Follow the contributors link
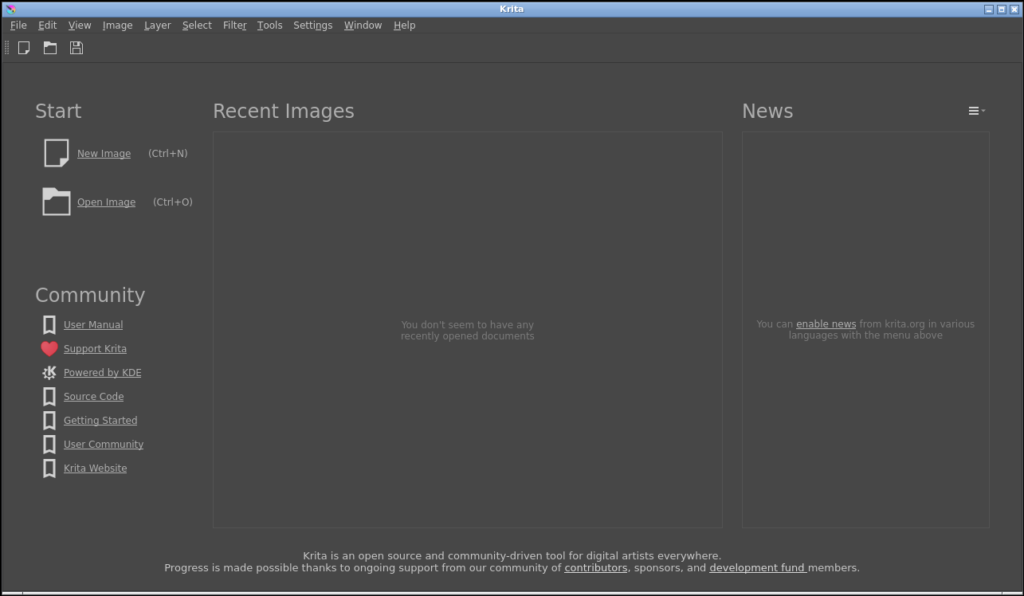1024x596 pixels. [596, 568]
